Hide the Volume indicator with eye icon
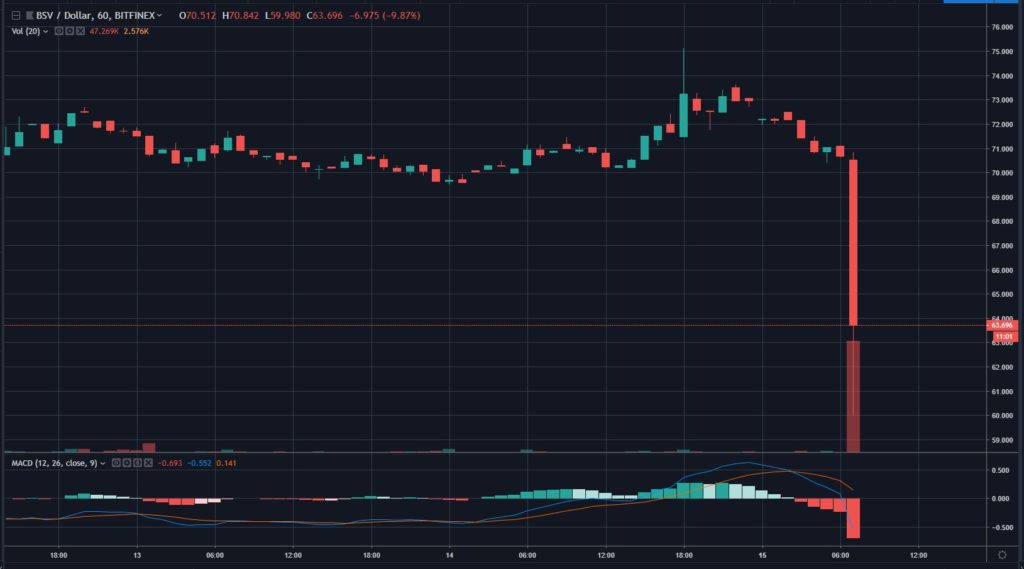The width and height of the screenshot is (1024, 569). click(x=60, y=31)
